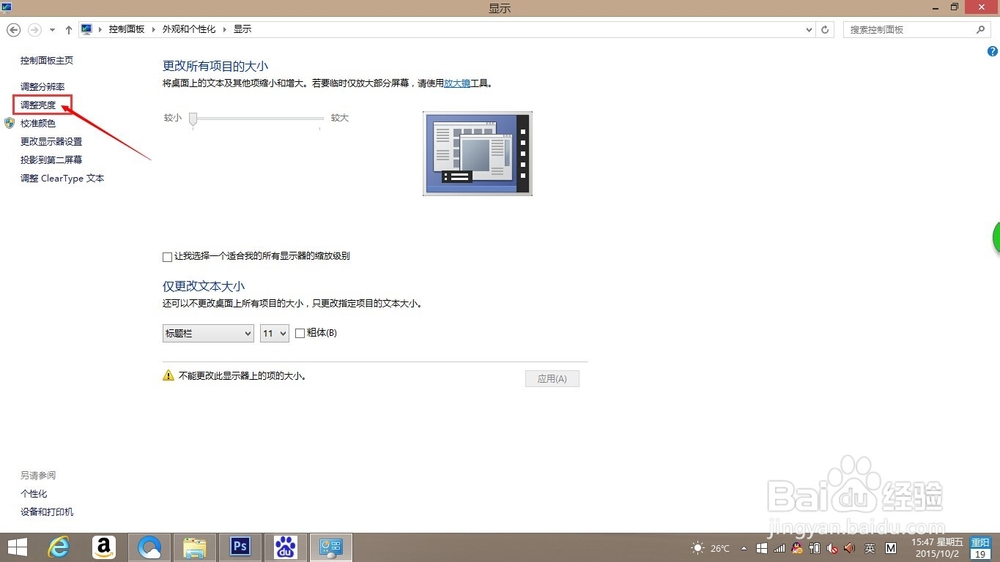The height and width of the screenshot is (562, 1000).
Task: Open 设备和打印机 link
Action: point(47,512)
